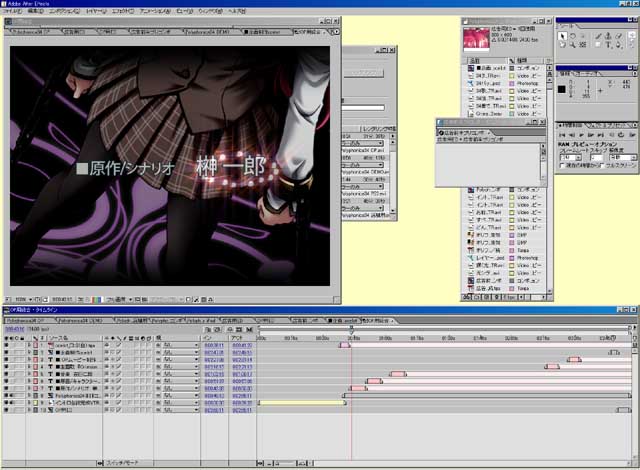Open the Animation menu

155,11
